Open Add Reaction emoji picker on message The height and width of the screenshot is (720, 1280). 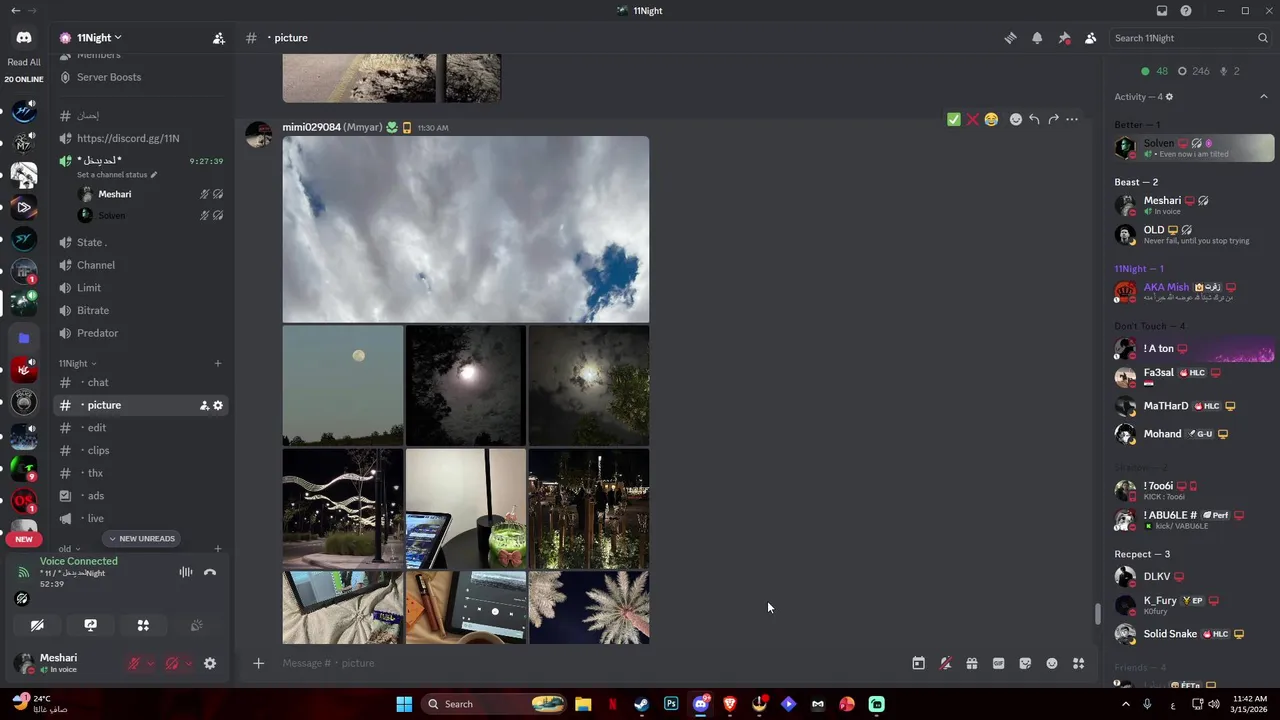[1016, 119]
